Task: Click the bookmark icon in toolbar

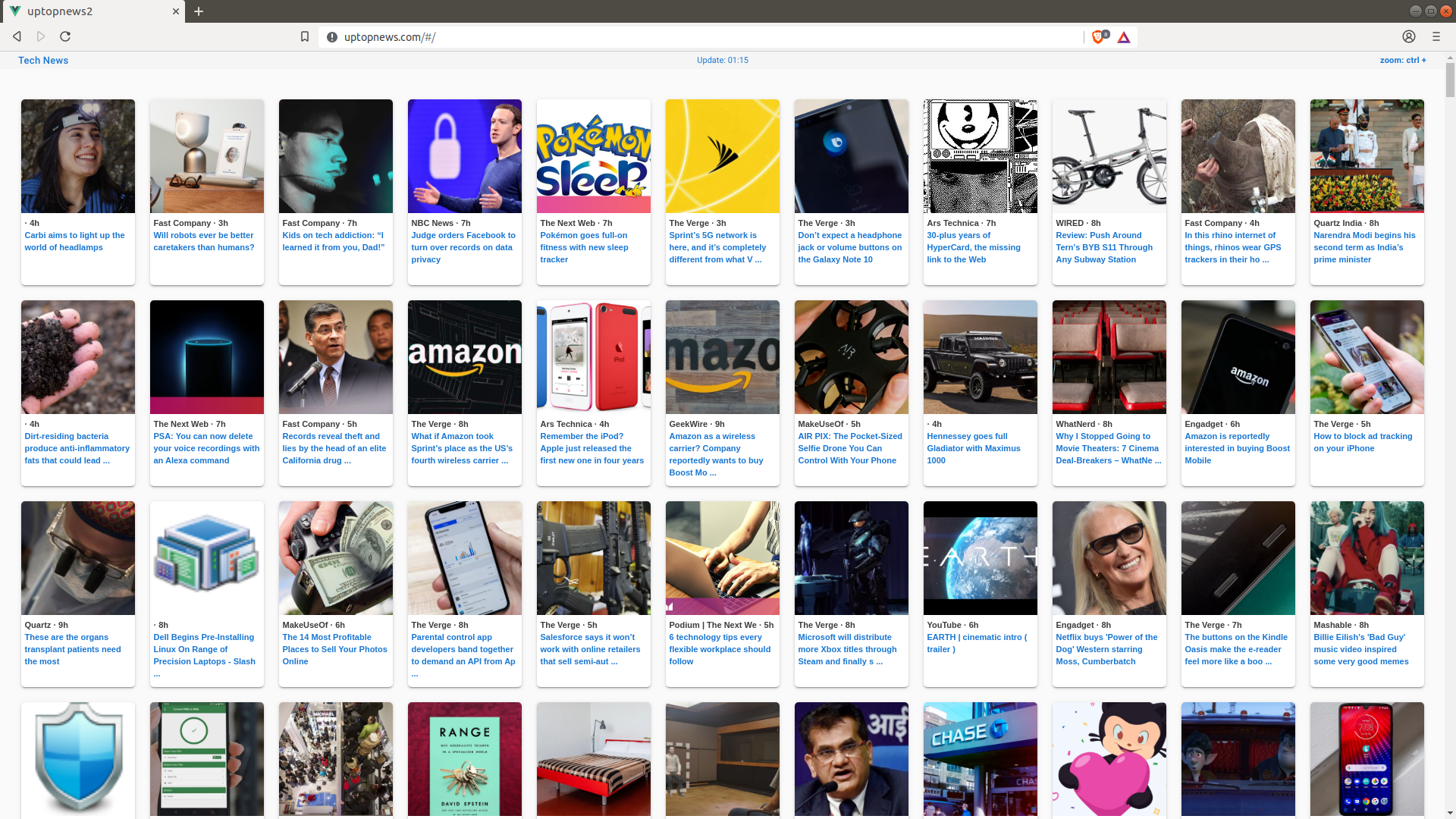Action: pos(305,36)
